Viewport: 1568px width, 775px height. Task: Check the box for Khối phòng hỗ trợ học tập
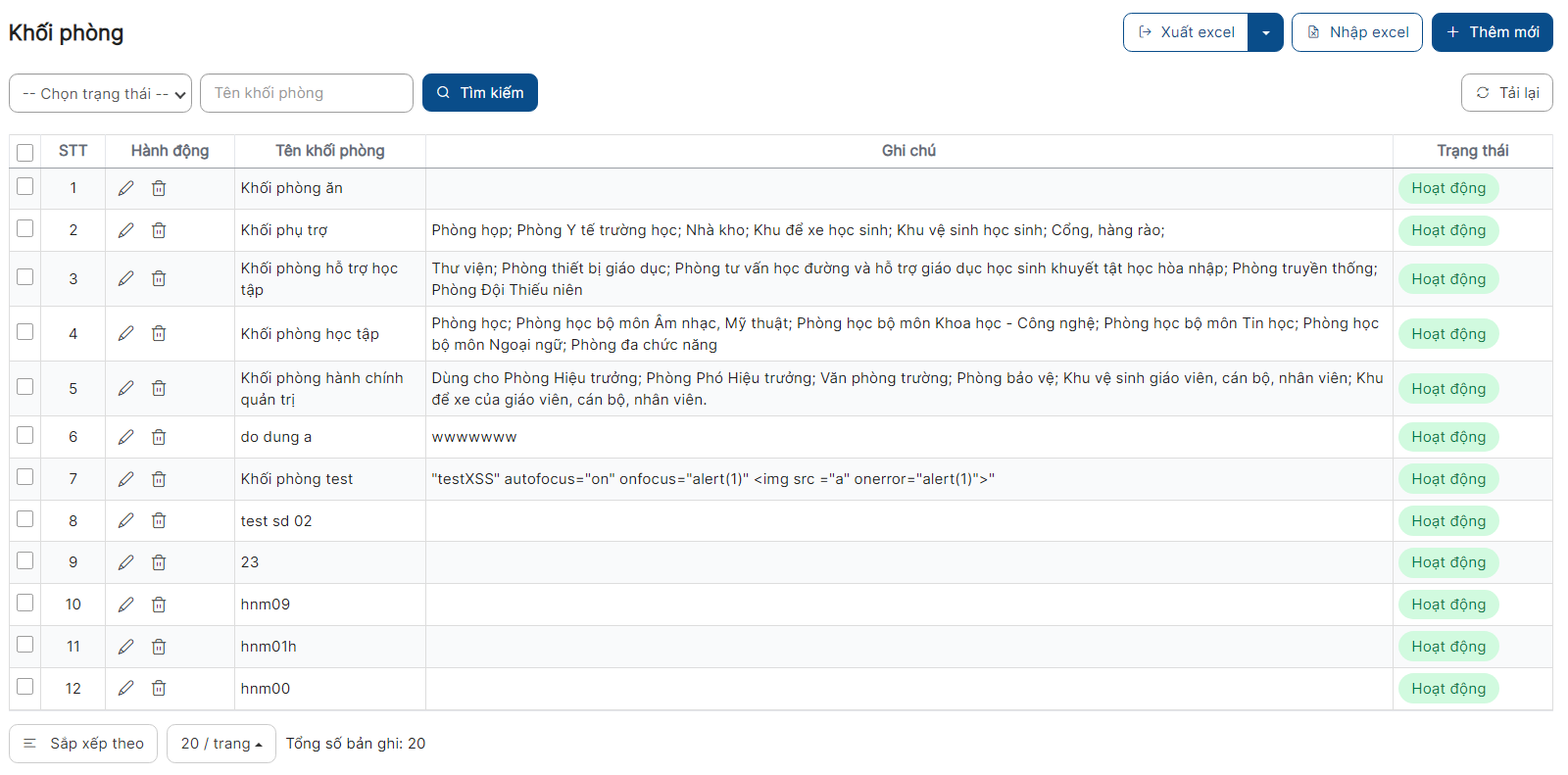(x=25, y=277)
